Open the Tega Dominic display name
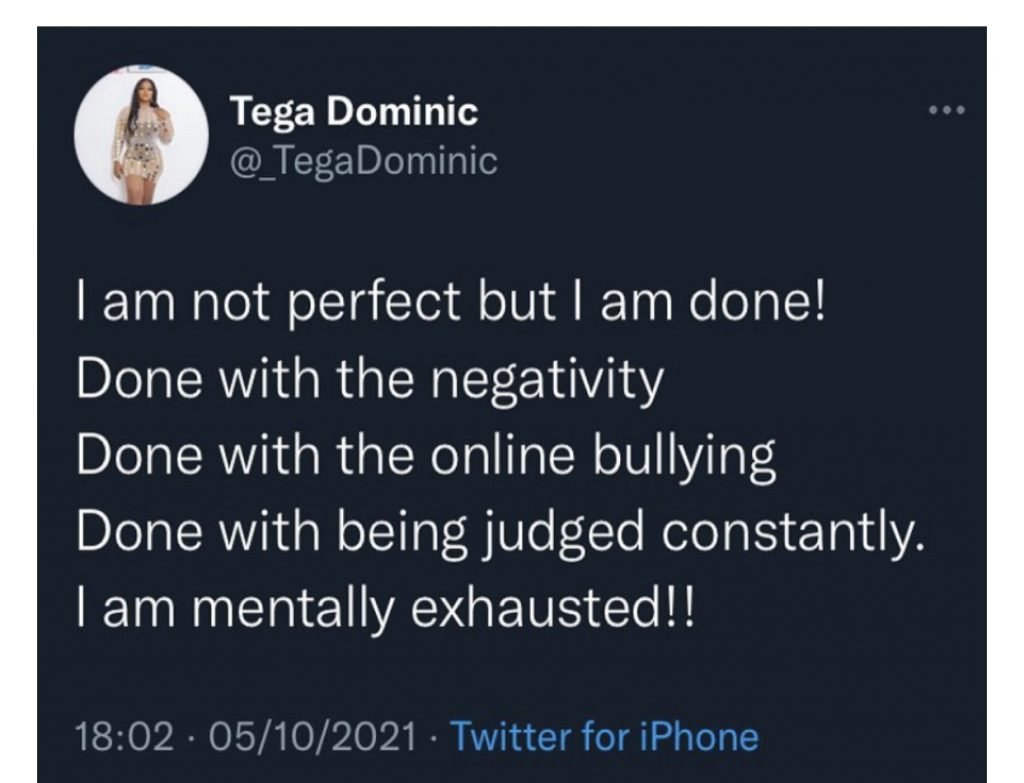The image size is (1024, 783). click(x=354, y=113)
